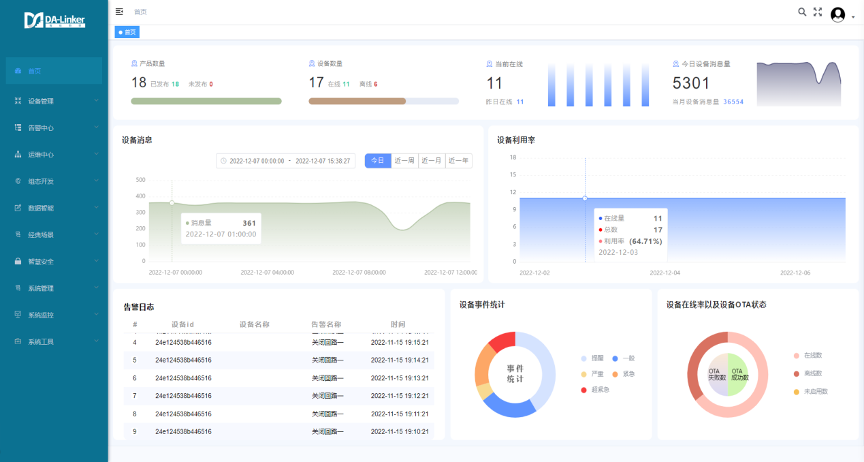Click the 首页 home icon in sidebar

tap(18, 71)
